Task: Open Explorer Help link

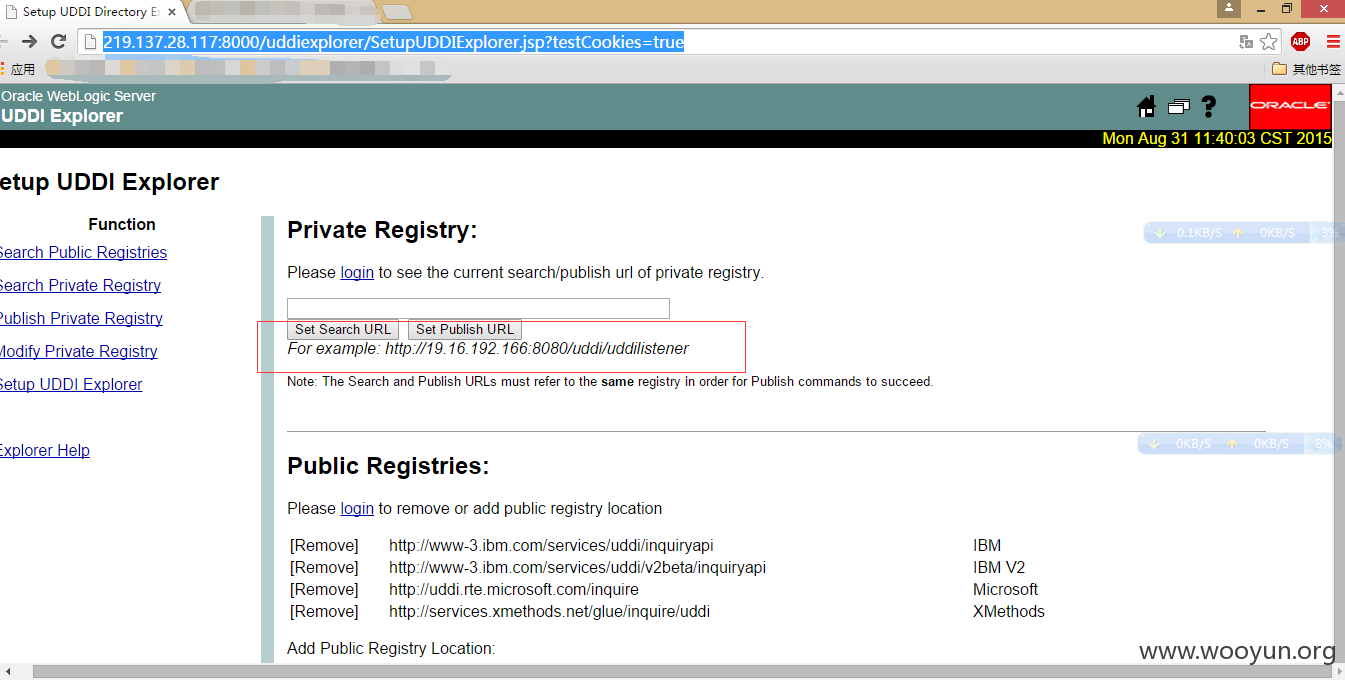Action: tap(44, 450)
